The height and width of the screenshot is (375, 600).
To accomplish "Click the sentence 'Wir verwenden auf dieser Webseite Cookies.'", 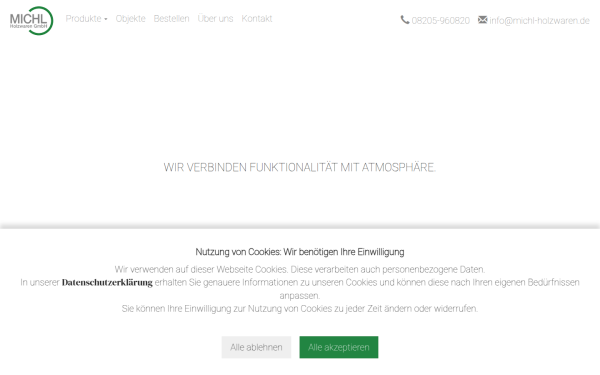I will pos(201,269).
